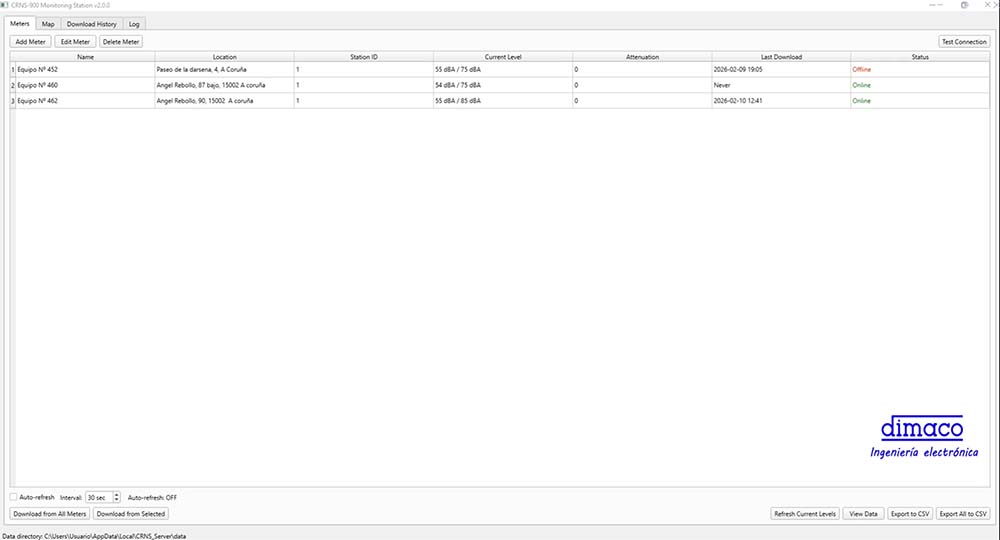Click Refresh Current Levels button
The width and height of the screenshot is (1000, 540).
(805, 514)
